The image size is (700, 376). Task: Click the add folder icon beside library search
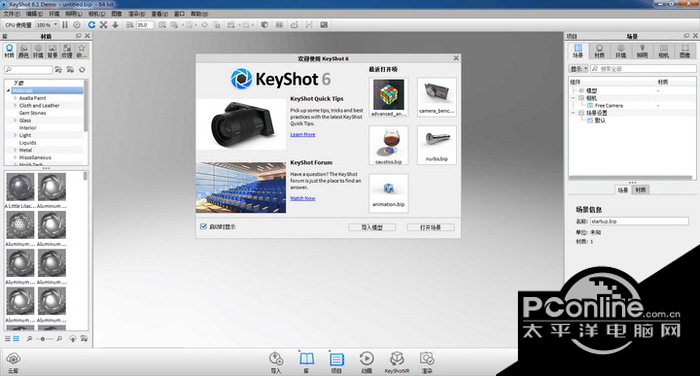pos(58,70)
